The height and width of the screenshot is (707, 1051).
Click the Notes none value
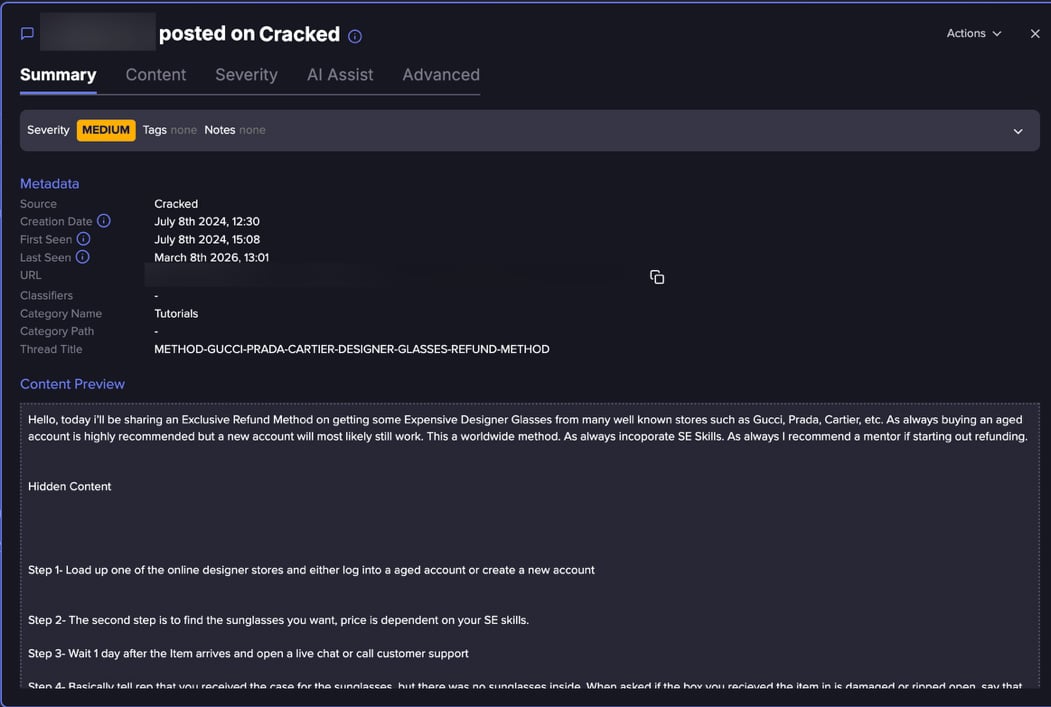[x=252, y=130]
